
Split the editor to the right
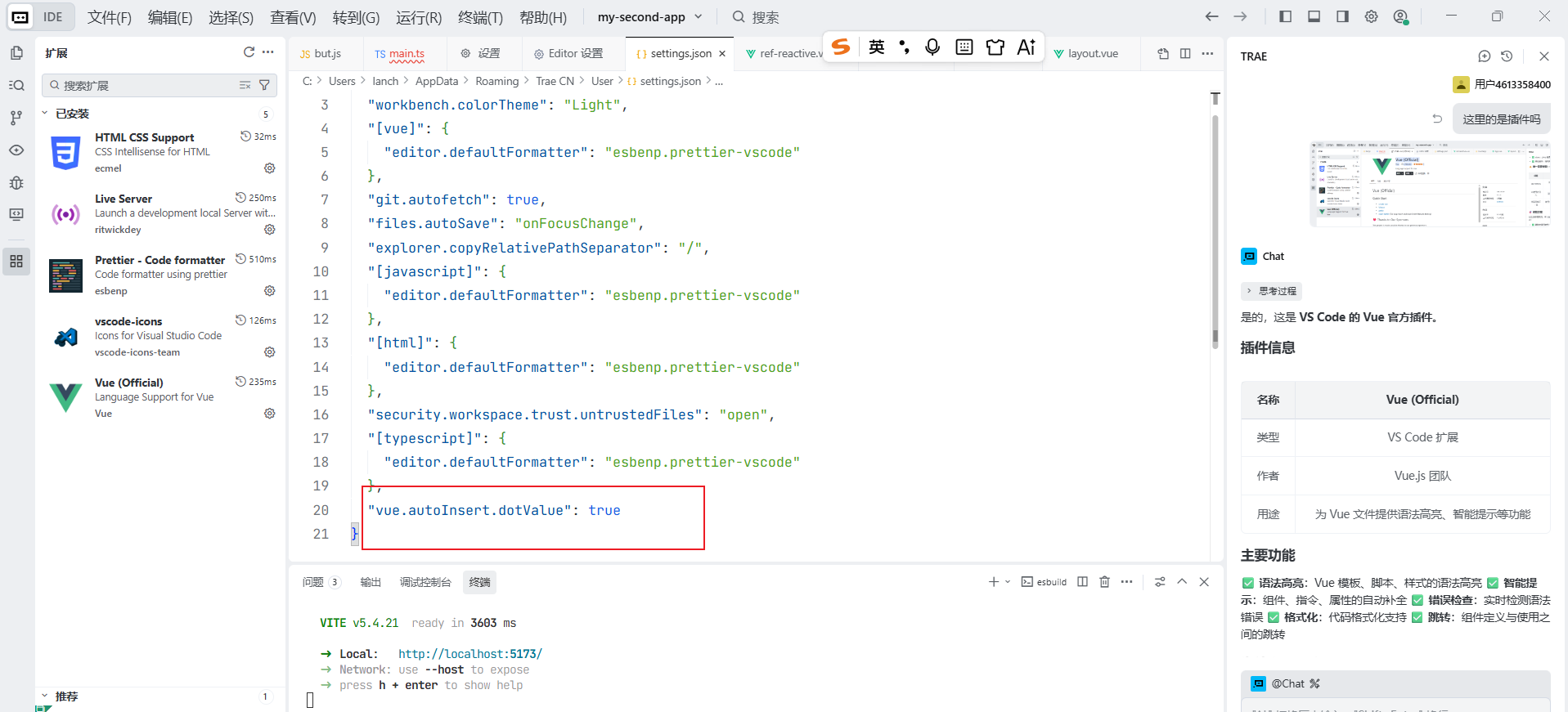(x=1185, y=53)
